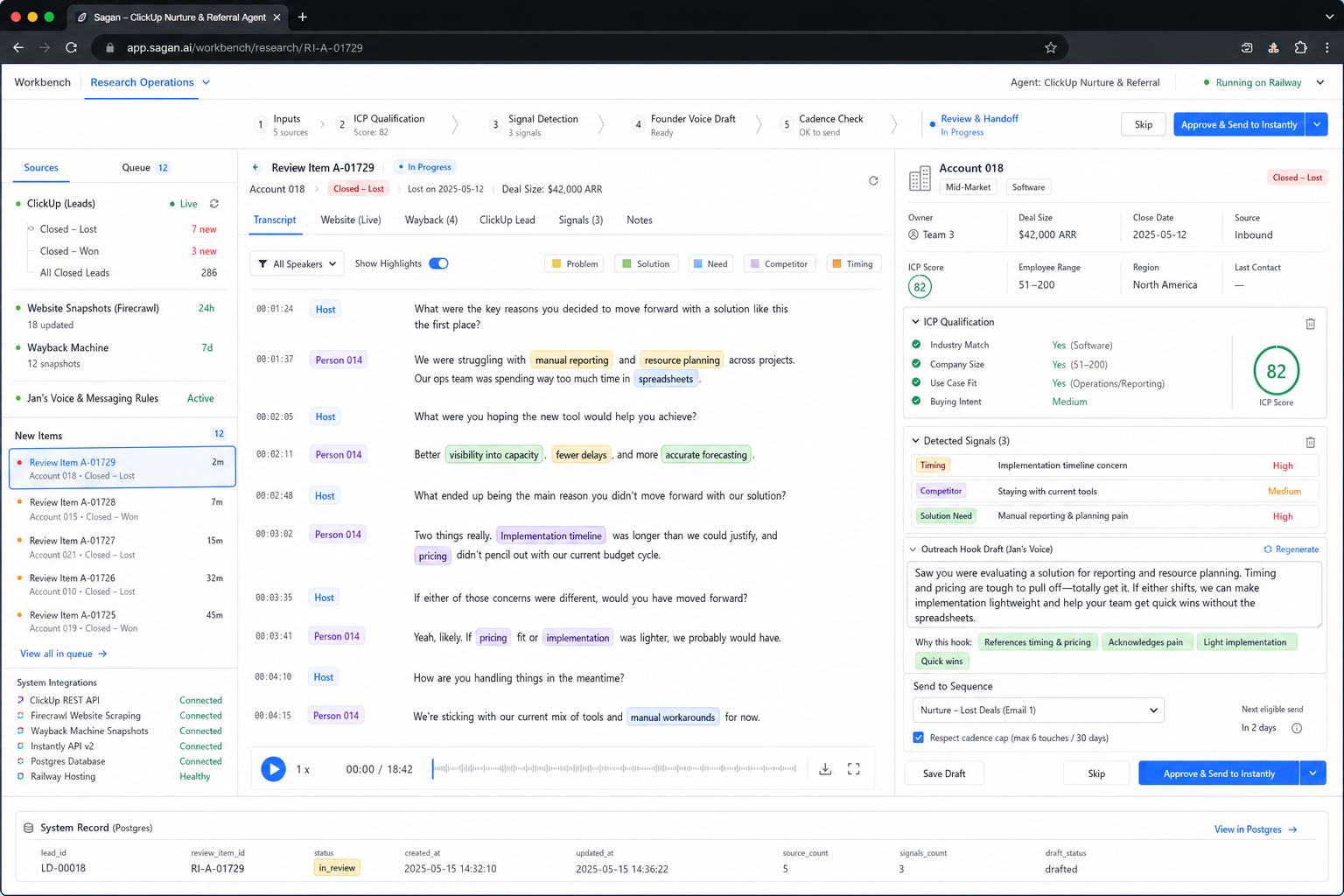Edit the outreach hook draft text

click(x=1114, y=595)
